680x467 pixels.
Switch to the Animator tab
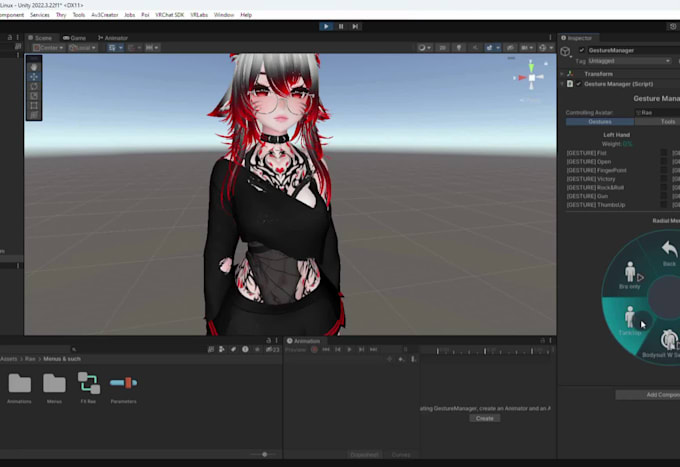pos(113,38)
